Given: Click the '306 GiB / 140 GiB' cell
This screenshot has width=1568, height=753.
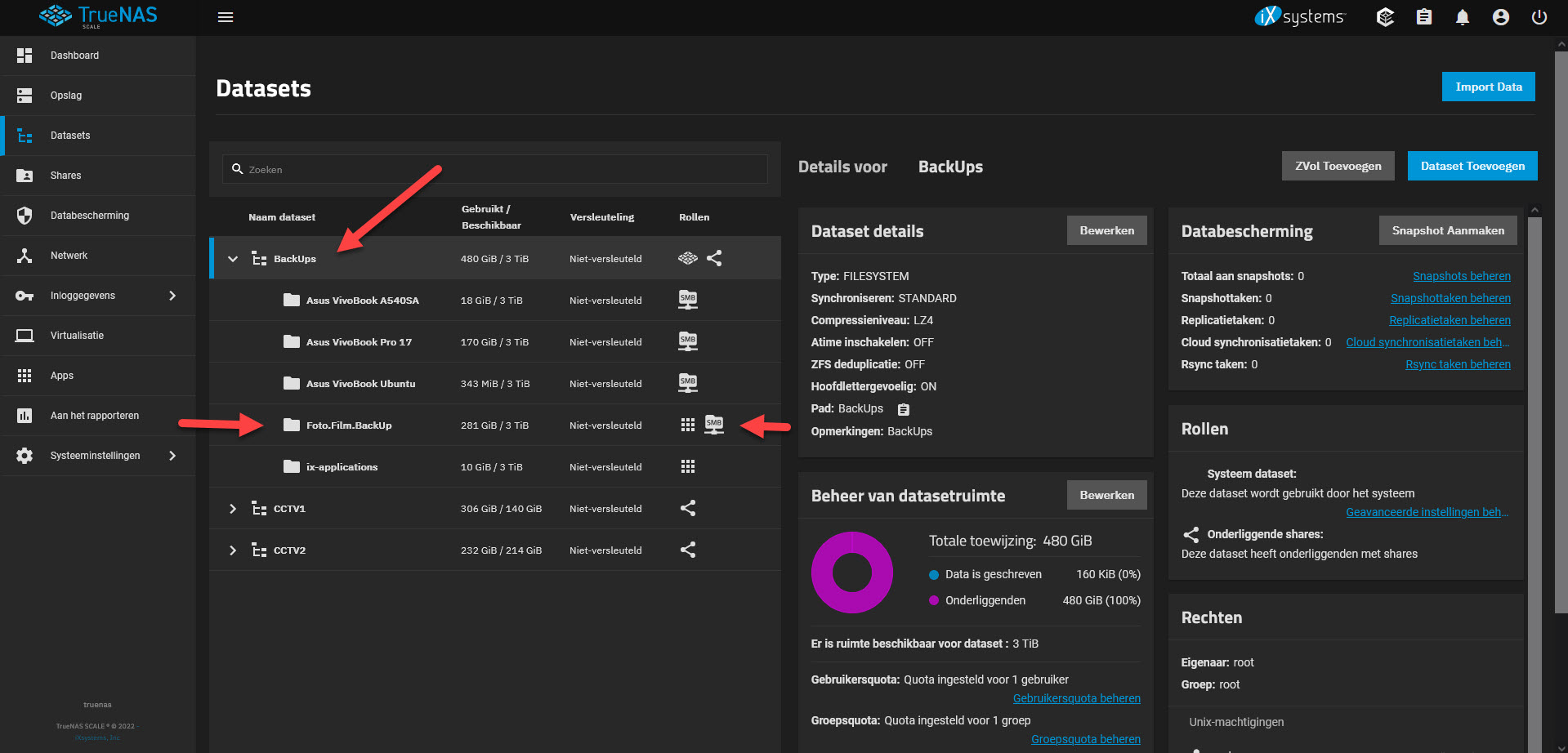Looking at the screenshot, I should pyautogui.click(x=501, y=509).
